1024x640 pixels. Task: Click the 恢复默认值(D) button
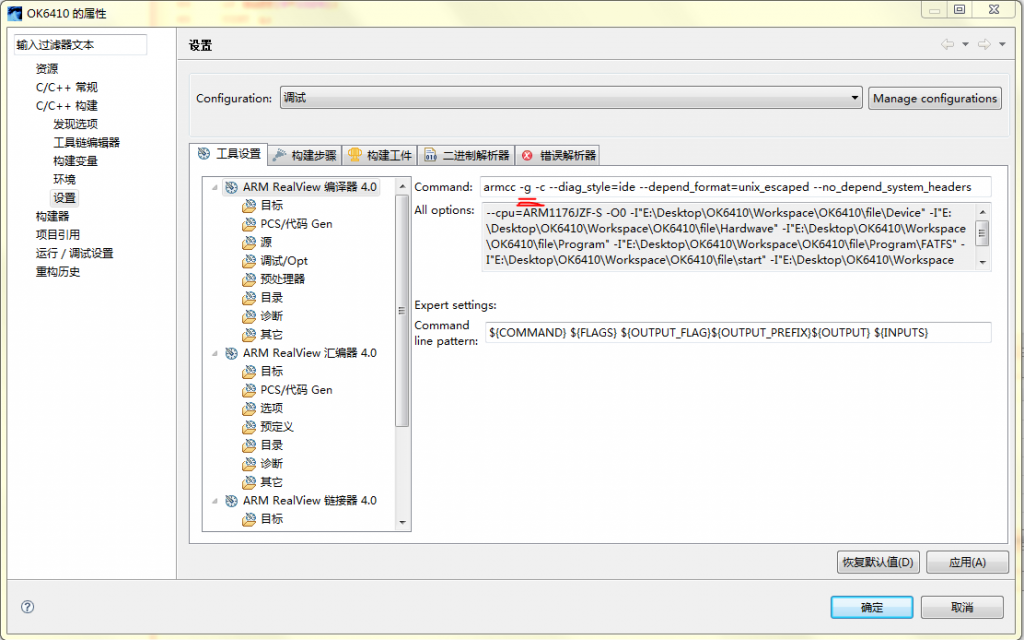pos(878,562)
